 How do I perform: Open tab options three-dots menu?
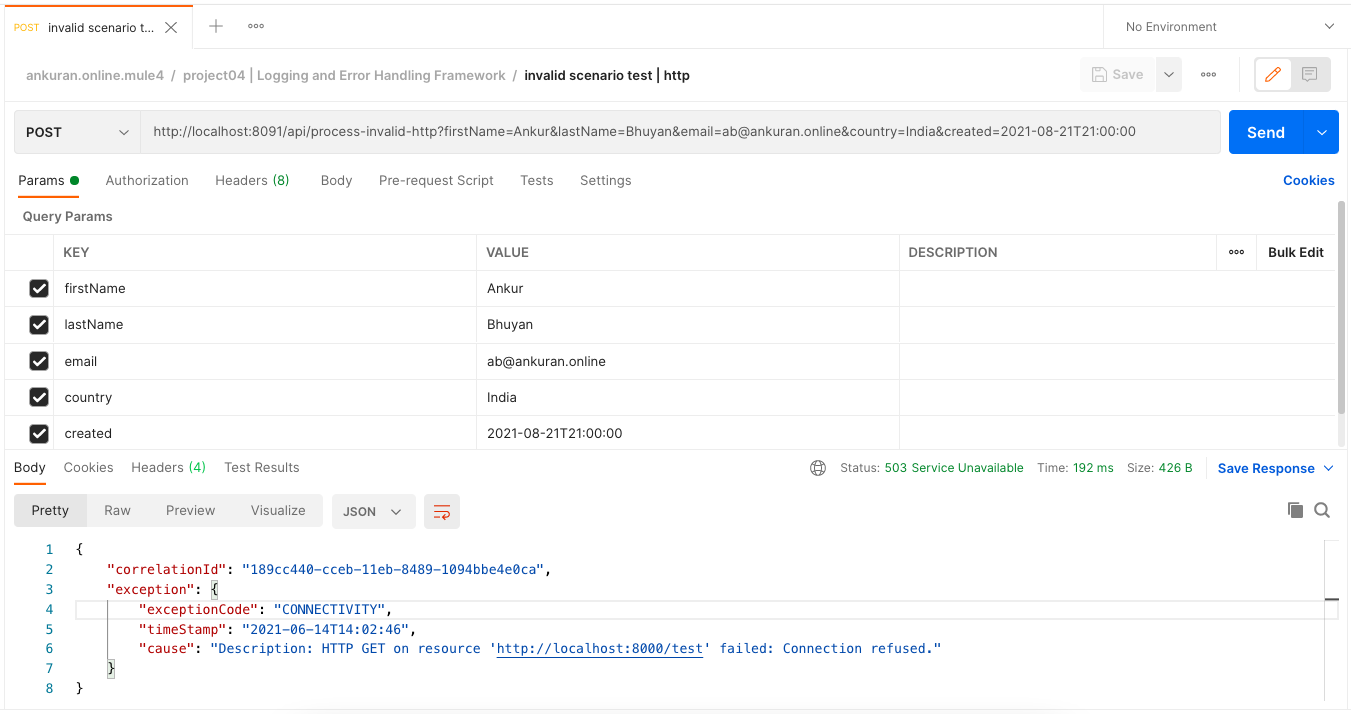click(256, 27)
